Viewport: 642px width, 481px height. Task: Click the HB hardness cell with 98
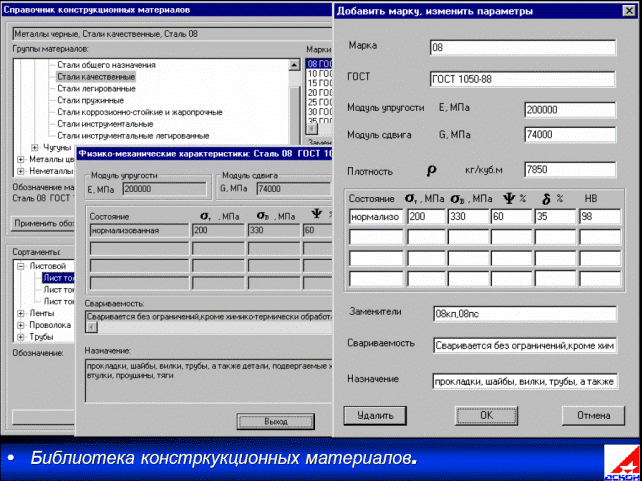(600, 217)
